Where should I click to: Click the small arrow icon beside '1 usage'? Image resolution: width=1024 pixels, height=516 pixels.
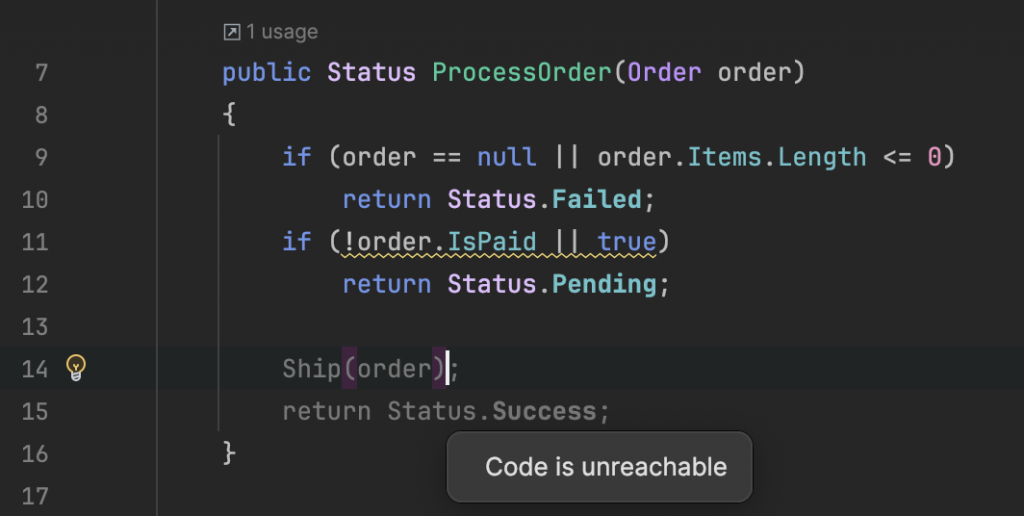(x=231, y=33)
